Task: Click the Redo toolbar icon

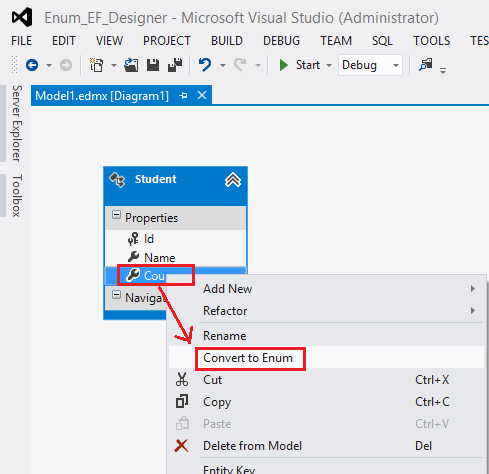Action: (x=240, y=65)
